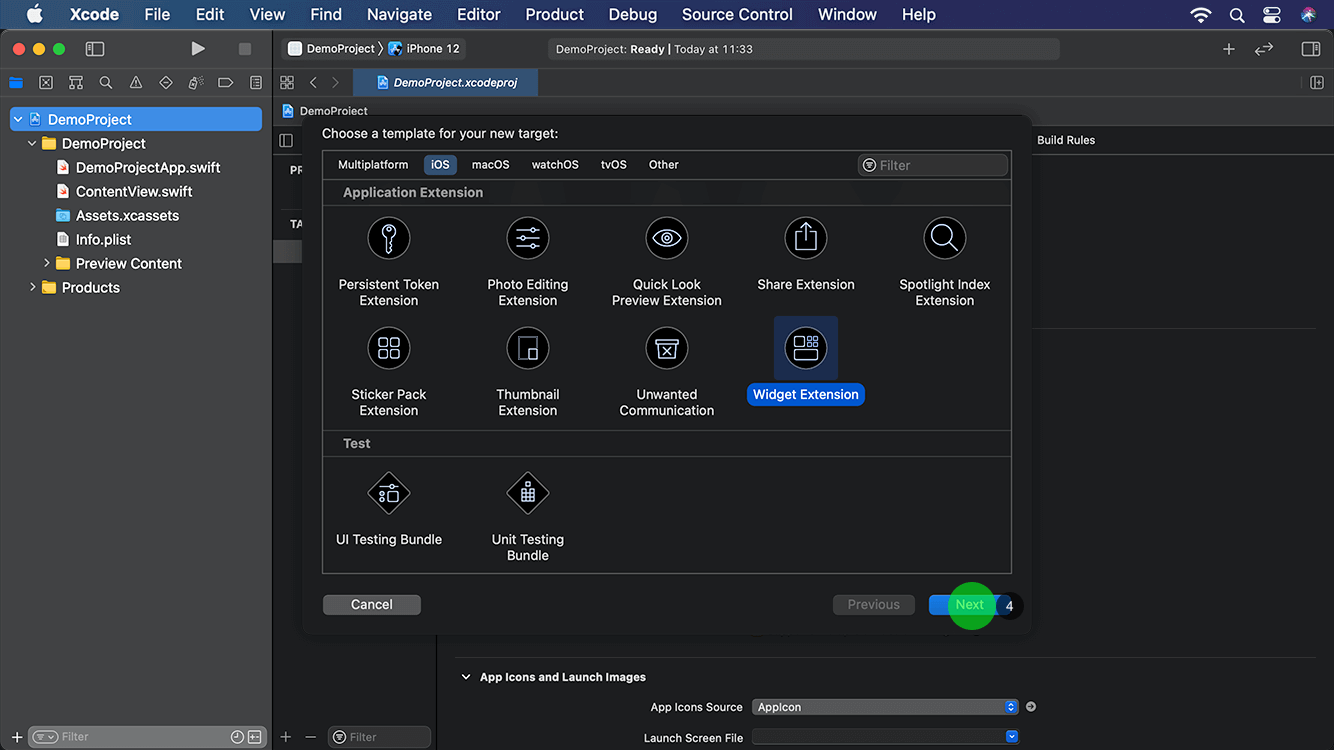Expand the Products folder

(32, 287)
